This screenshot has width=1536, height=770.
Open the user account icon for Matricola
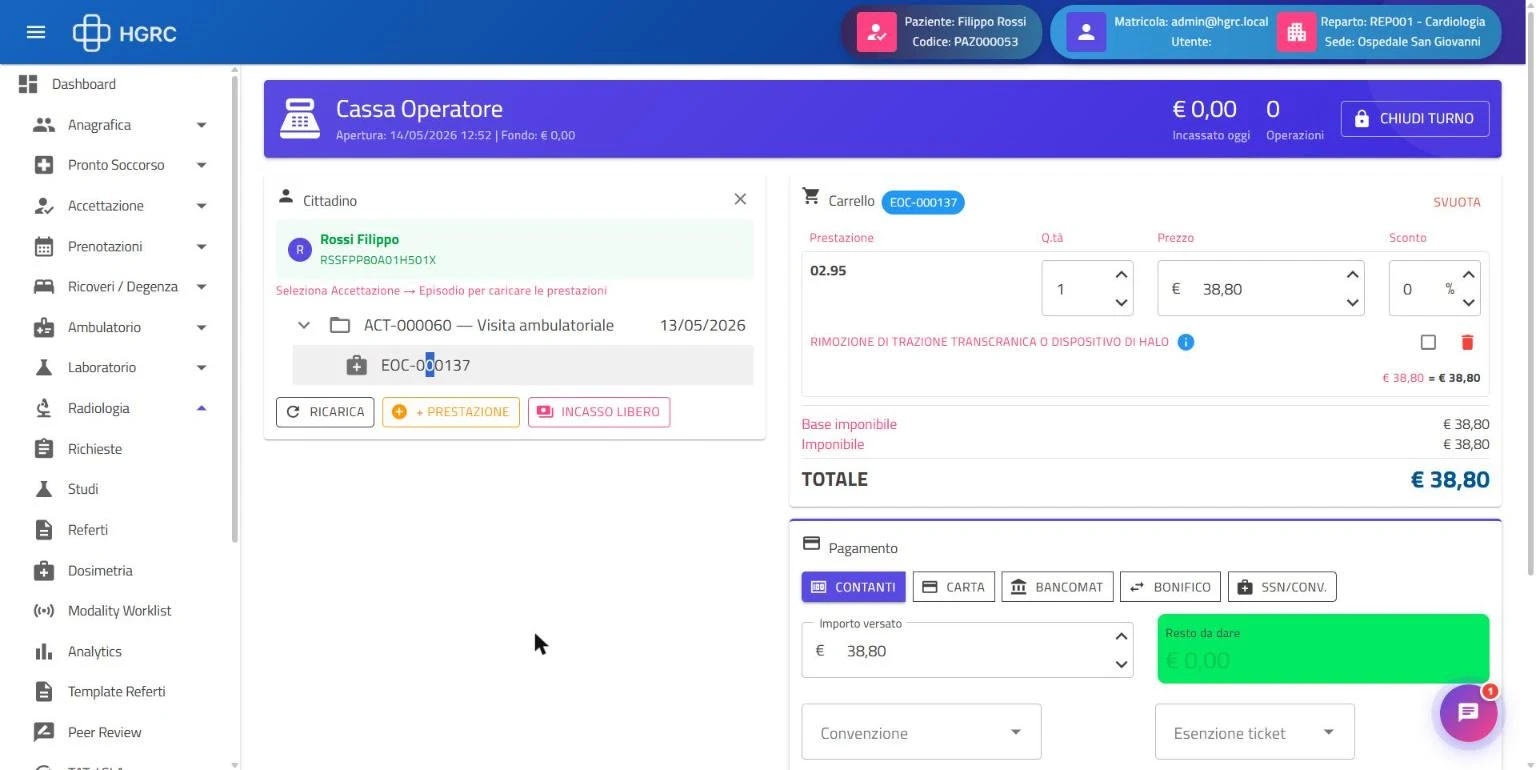point(1085,32)
